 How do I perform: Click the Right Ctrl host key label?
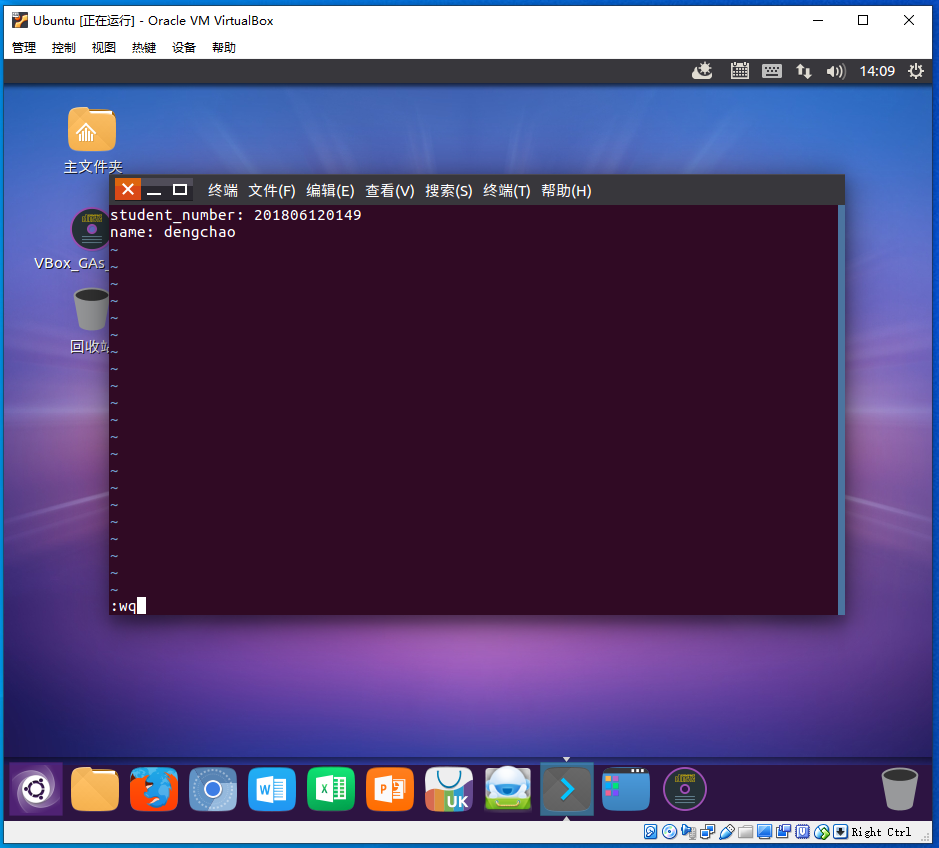(x=881, y=832)
